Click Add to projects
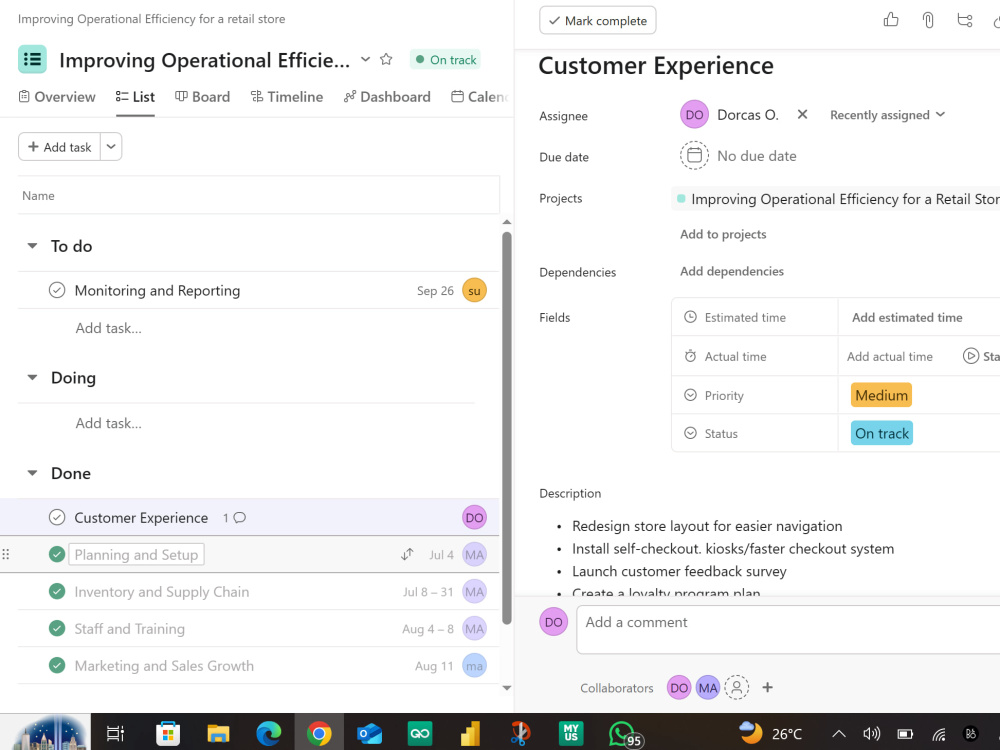The height and width of the screenshot is (750, 1000). coord(723,234)
